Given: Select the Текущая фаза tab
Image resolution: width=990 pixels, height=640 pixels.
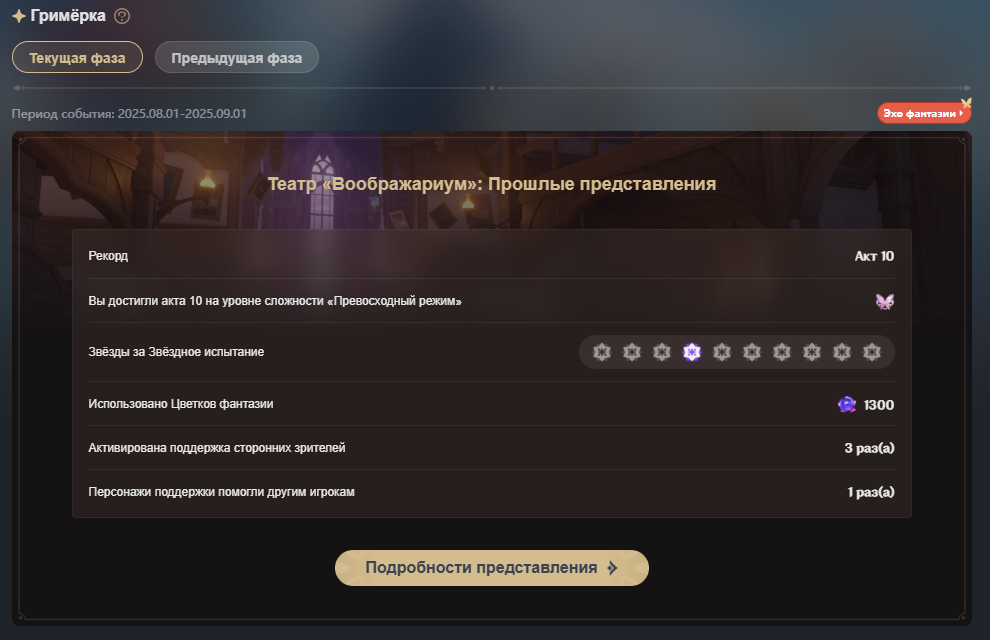Looking at the screenshot, I should pos(77,57).
